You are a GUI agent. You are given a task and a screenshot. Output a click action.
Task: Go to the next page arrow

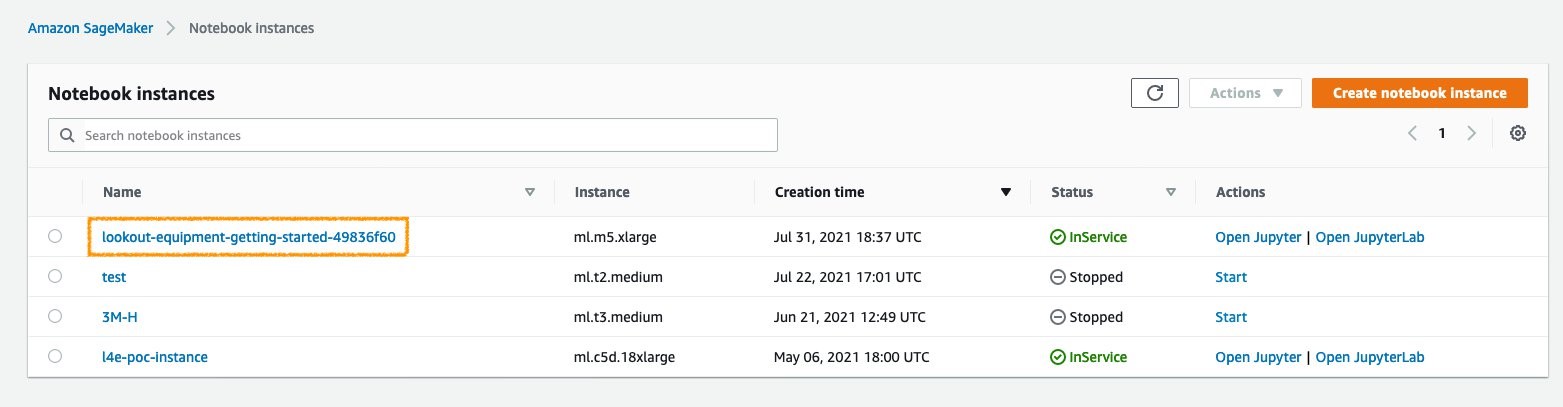pyautogui.click(x=1471, y=133)
